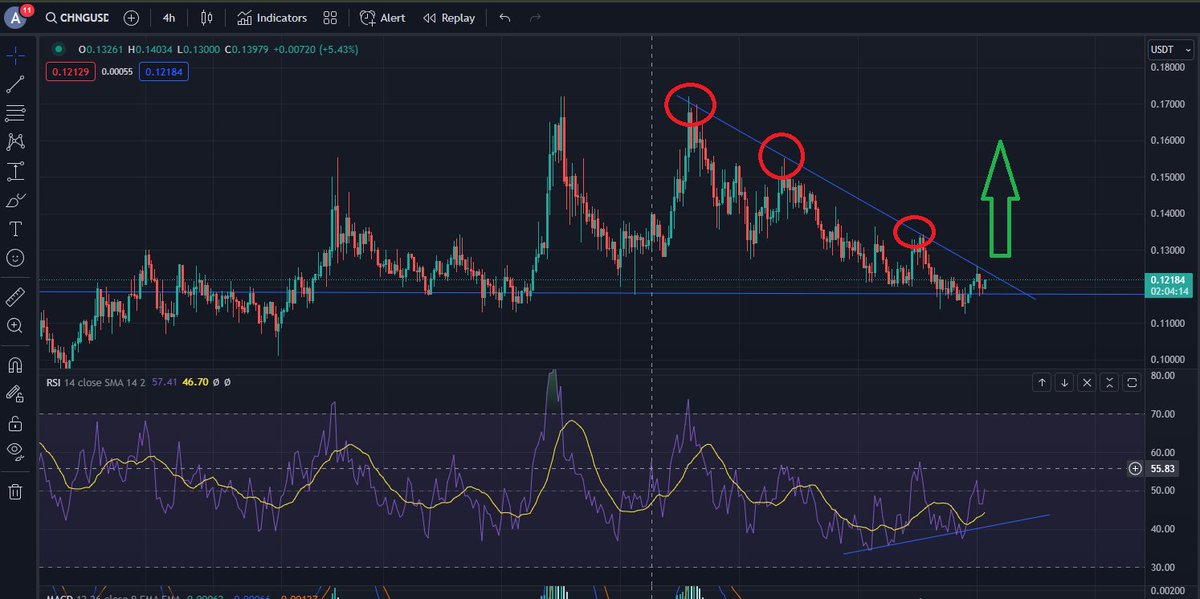
Task: Open the user profile avatar menu
Action: (16, 18)
